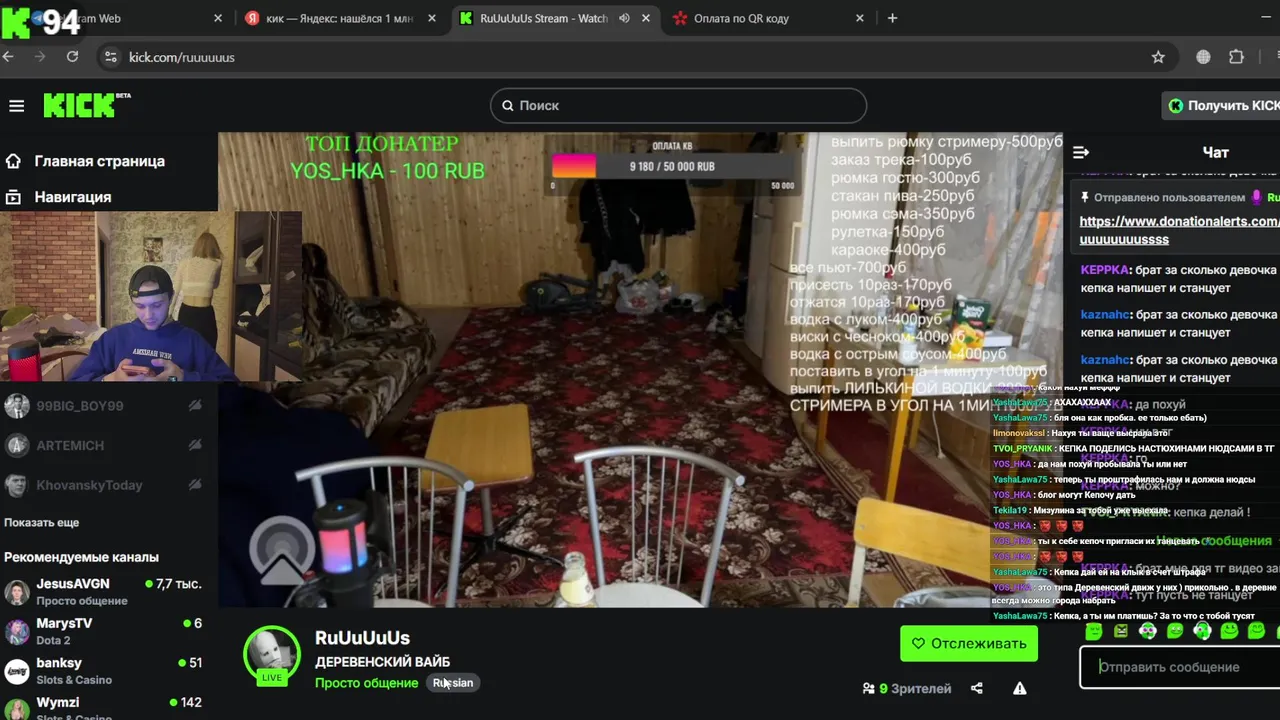Click username KEPPKA in chat
The image size is (1280, 720).
point(1105,270)
